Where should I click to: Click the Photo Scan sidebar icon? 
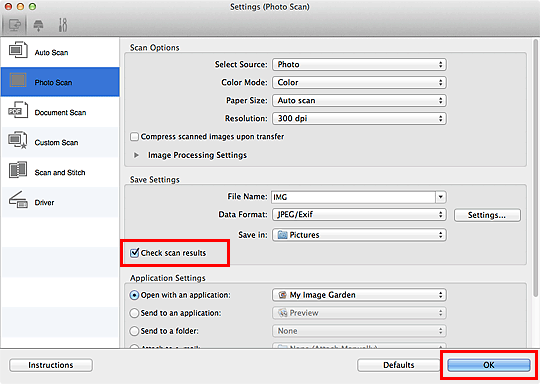tap(17, 80)
